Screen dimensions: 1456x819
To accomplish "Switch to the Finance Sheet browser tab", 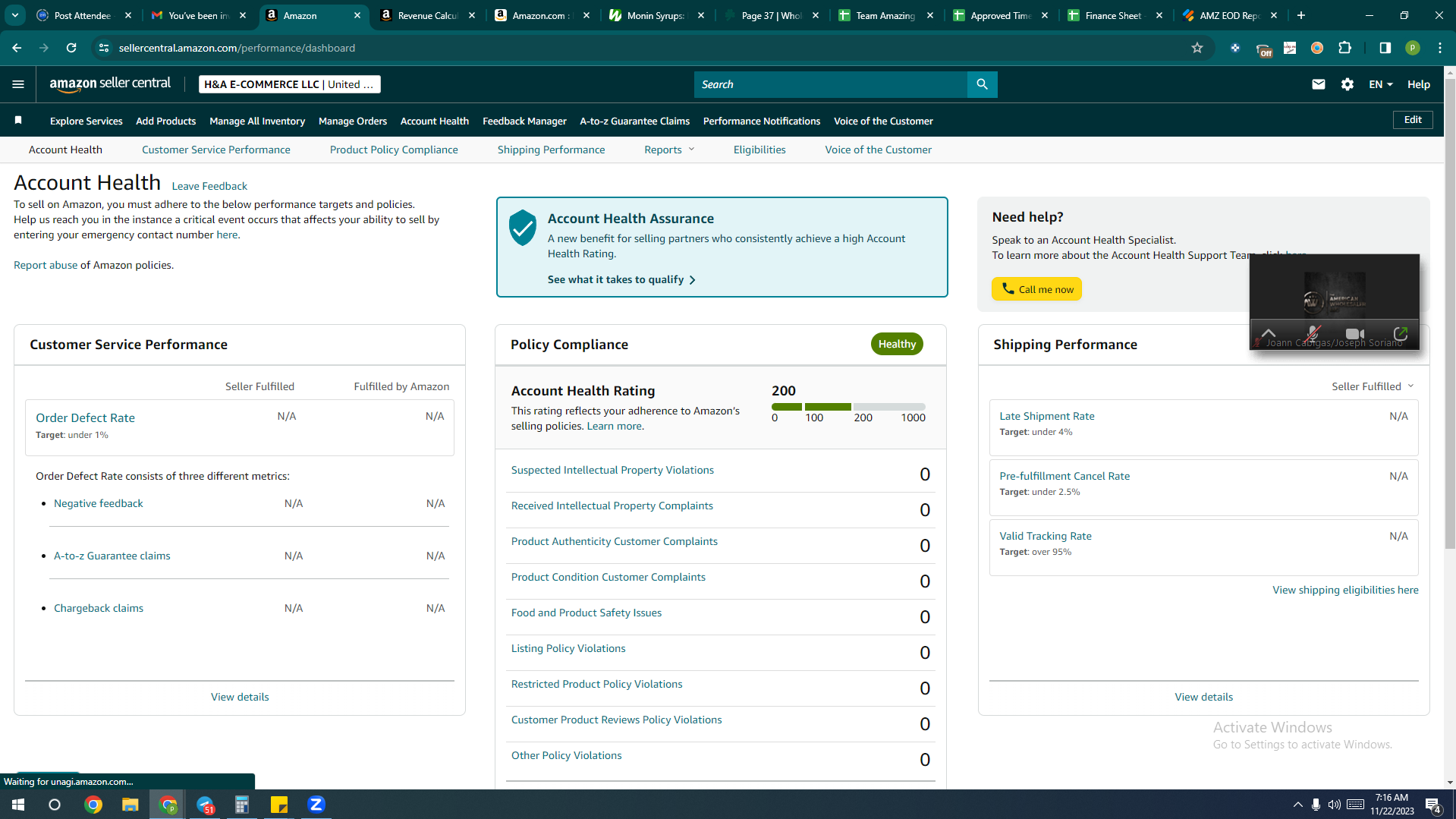I will click(x=1115, y=15).
